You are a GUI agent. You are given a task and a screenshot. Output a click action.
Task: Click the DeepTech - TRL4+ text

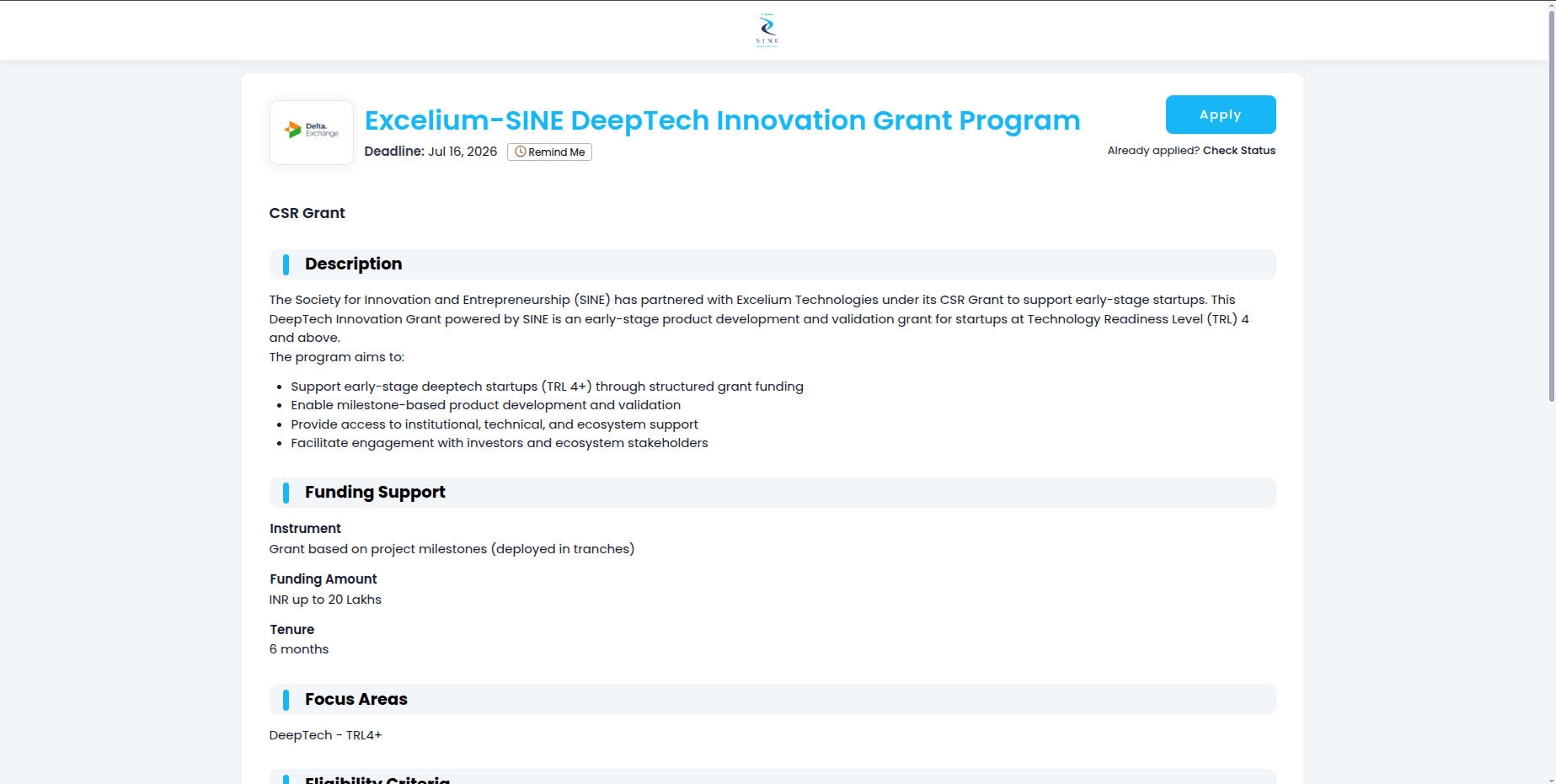325,735
